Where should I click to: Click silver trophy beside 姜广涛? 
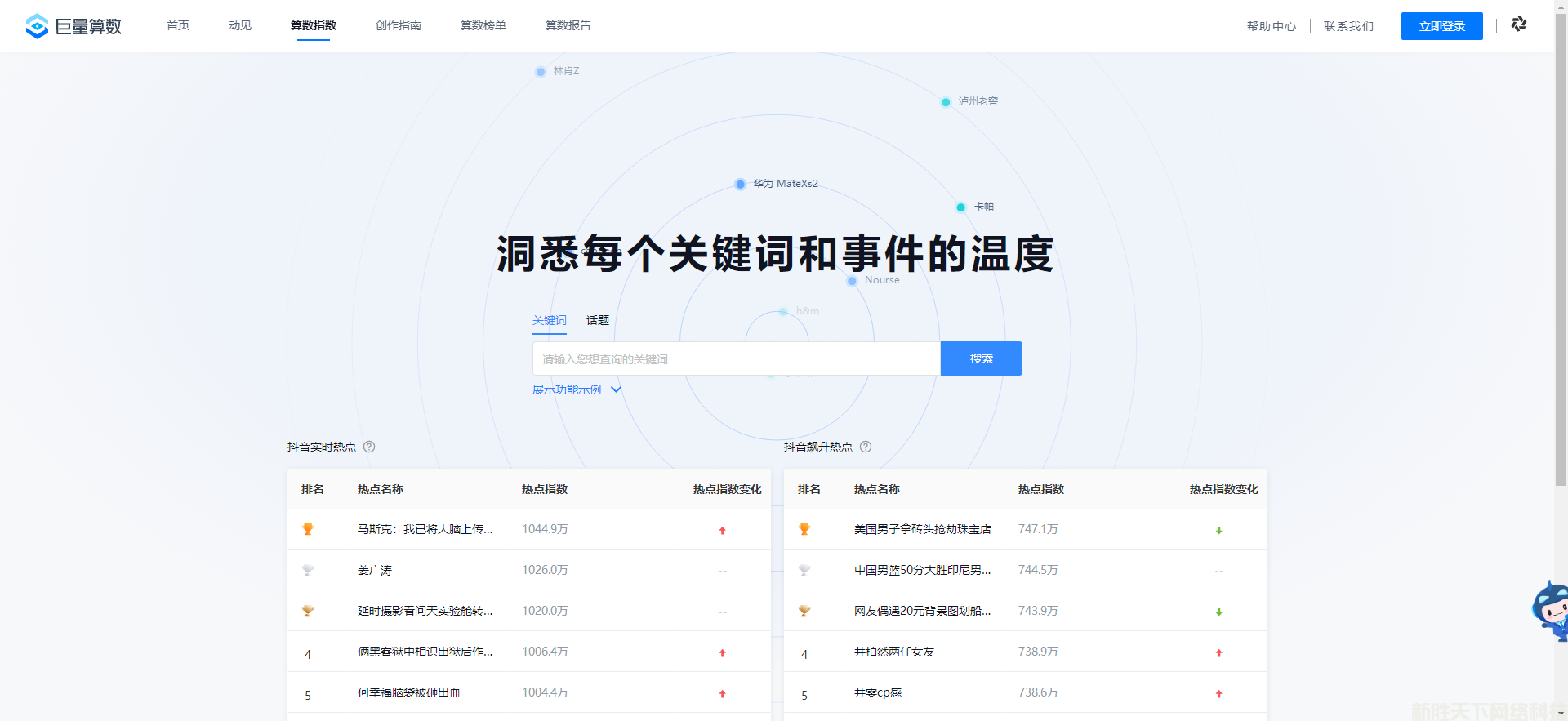[x=308, y=570]
